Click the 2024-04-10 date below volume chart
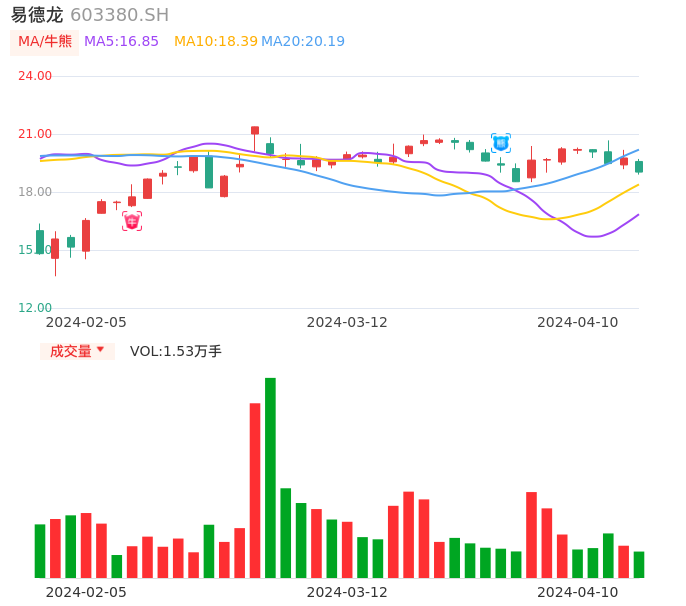Viewport: 686px width, 606px height. point(578,592)
